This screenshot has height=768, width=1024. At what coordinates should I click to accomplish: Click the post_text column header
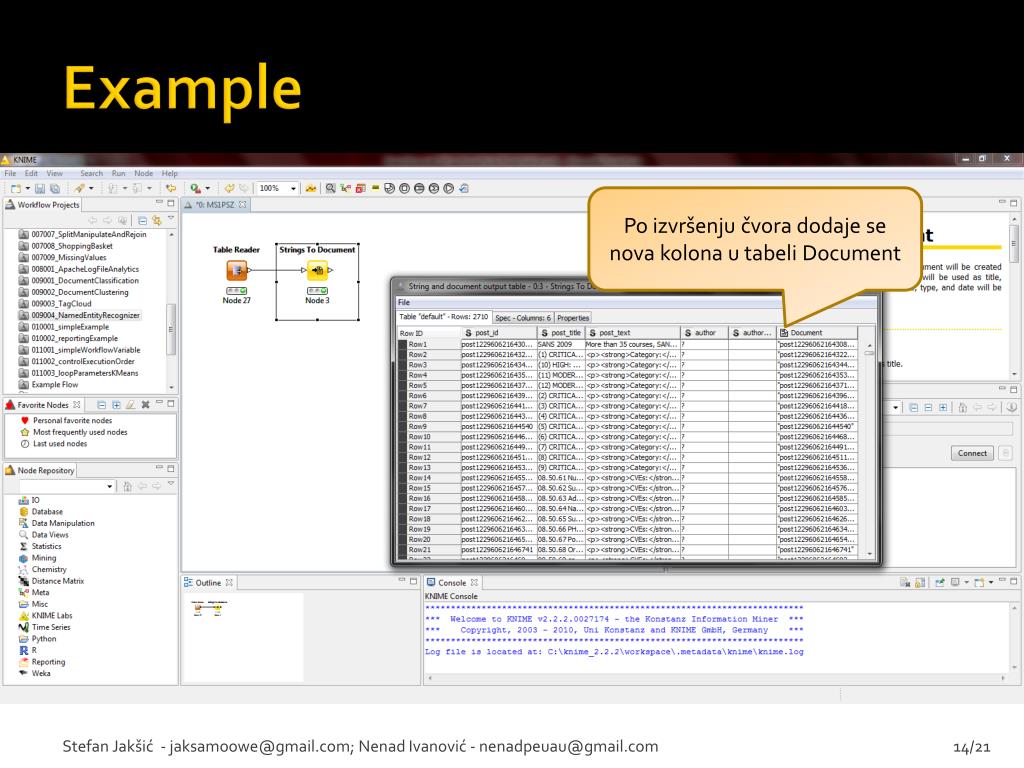(632, 333)
